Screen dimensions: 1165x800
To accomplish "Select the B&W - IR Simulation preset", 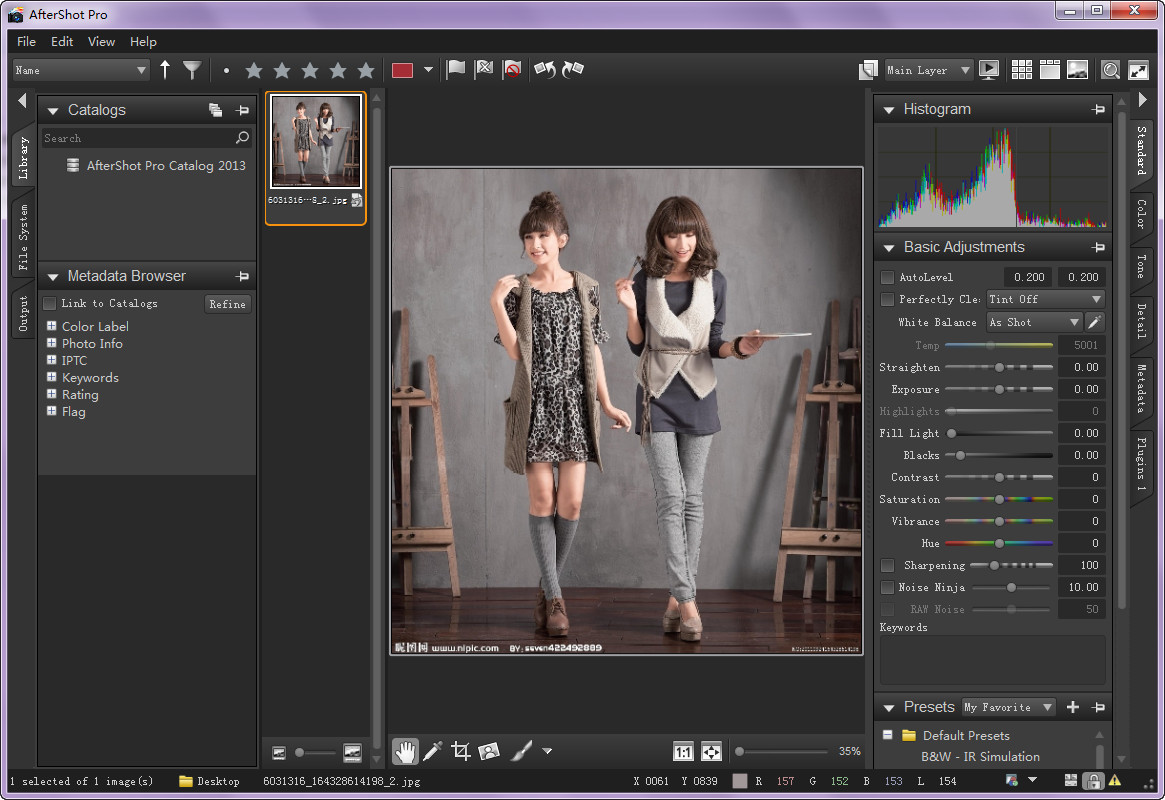I will (x=980, y=757).
